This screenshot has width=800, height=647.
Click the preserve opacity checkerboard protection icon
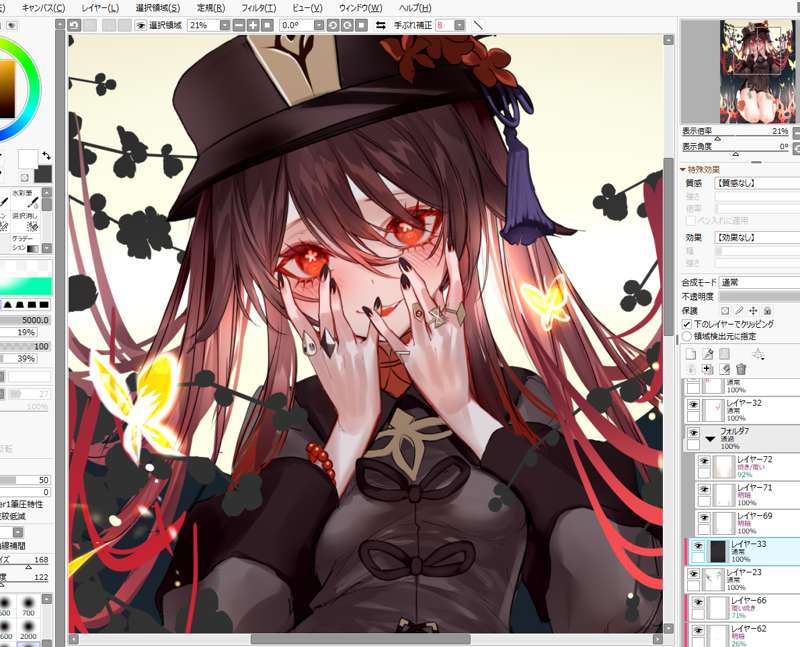[725, 311]
